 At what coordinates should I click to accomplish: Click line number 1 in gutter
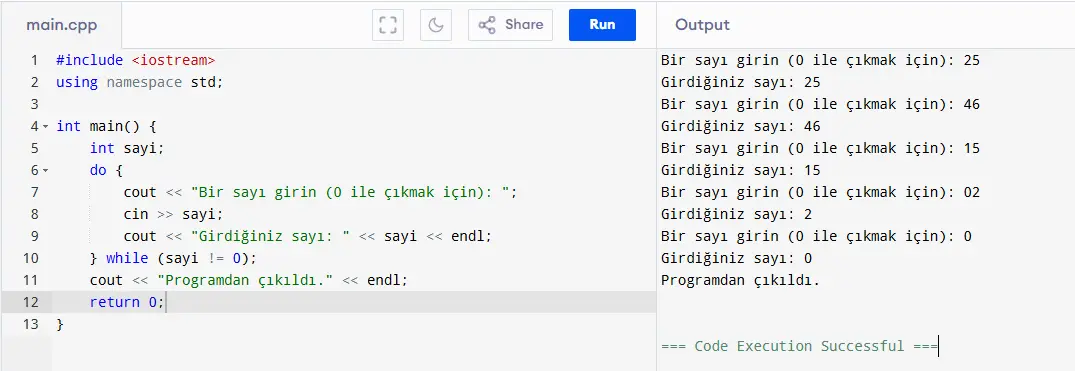pos(35,60)
